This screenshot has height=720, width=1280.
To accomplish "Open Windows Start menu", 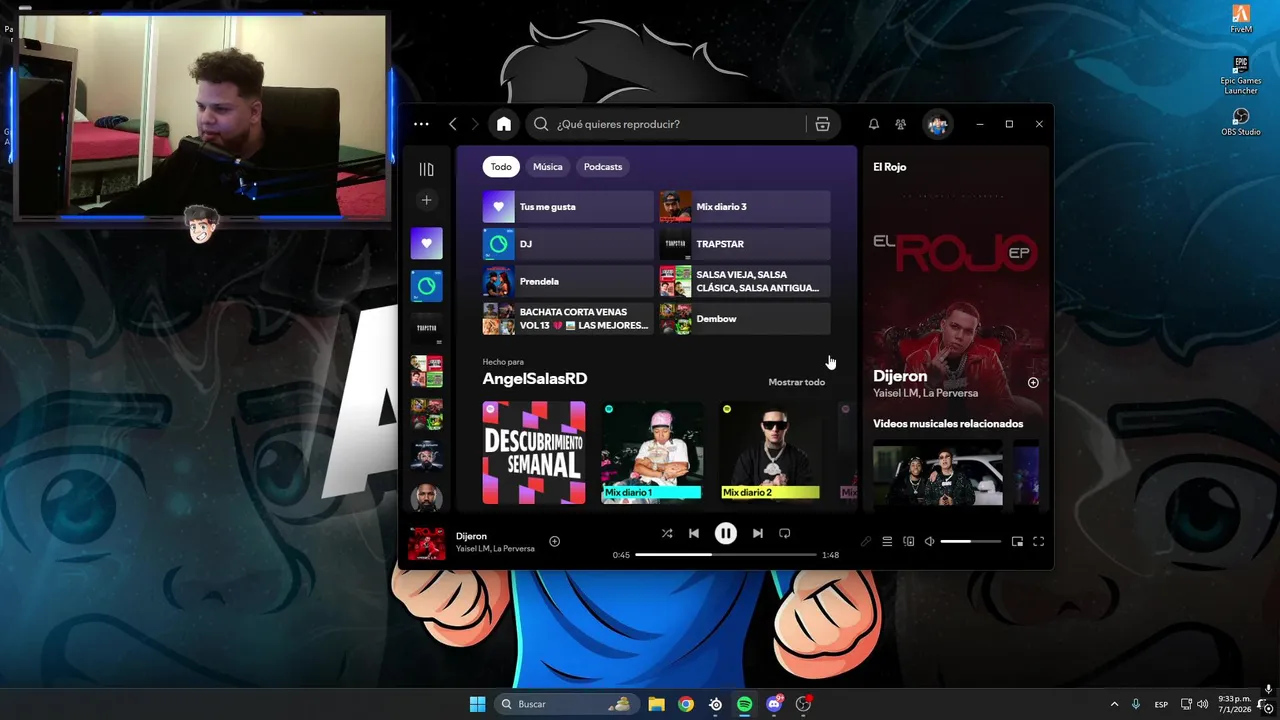I will pyautogui.click(x=477, y=704).
